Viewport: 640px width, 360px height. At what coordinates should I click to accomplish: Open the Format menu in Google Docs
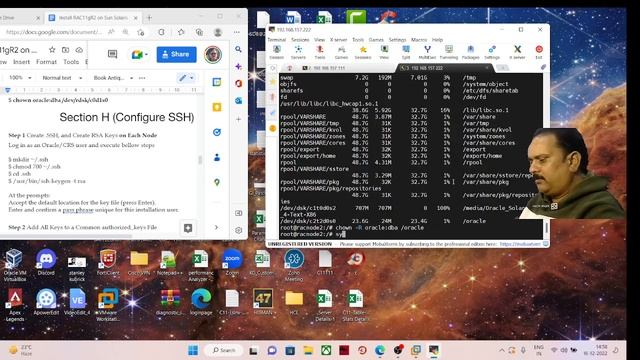(46, 62)
